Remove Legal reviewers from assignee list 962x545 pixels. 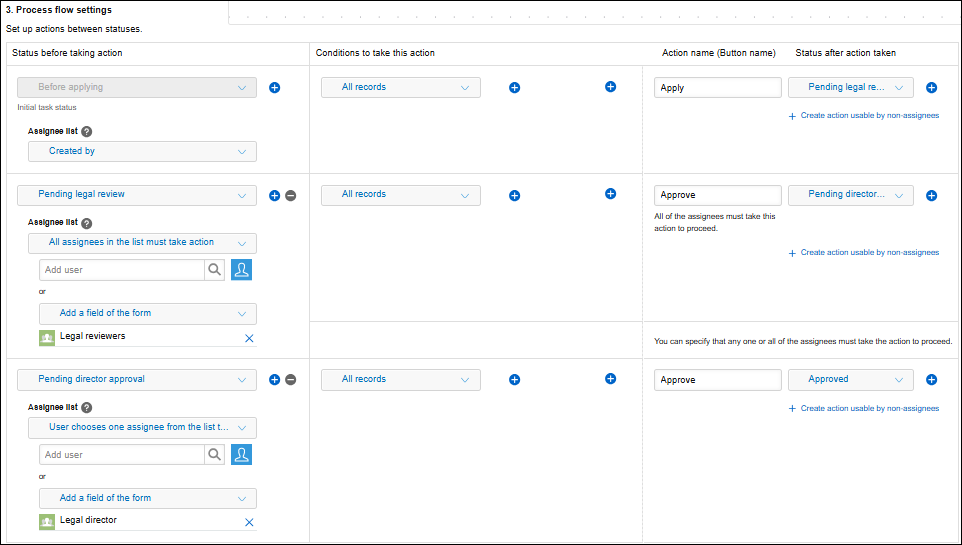249,338
